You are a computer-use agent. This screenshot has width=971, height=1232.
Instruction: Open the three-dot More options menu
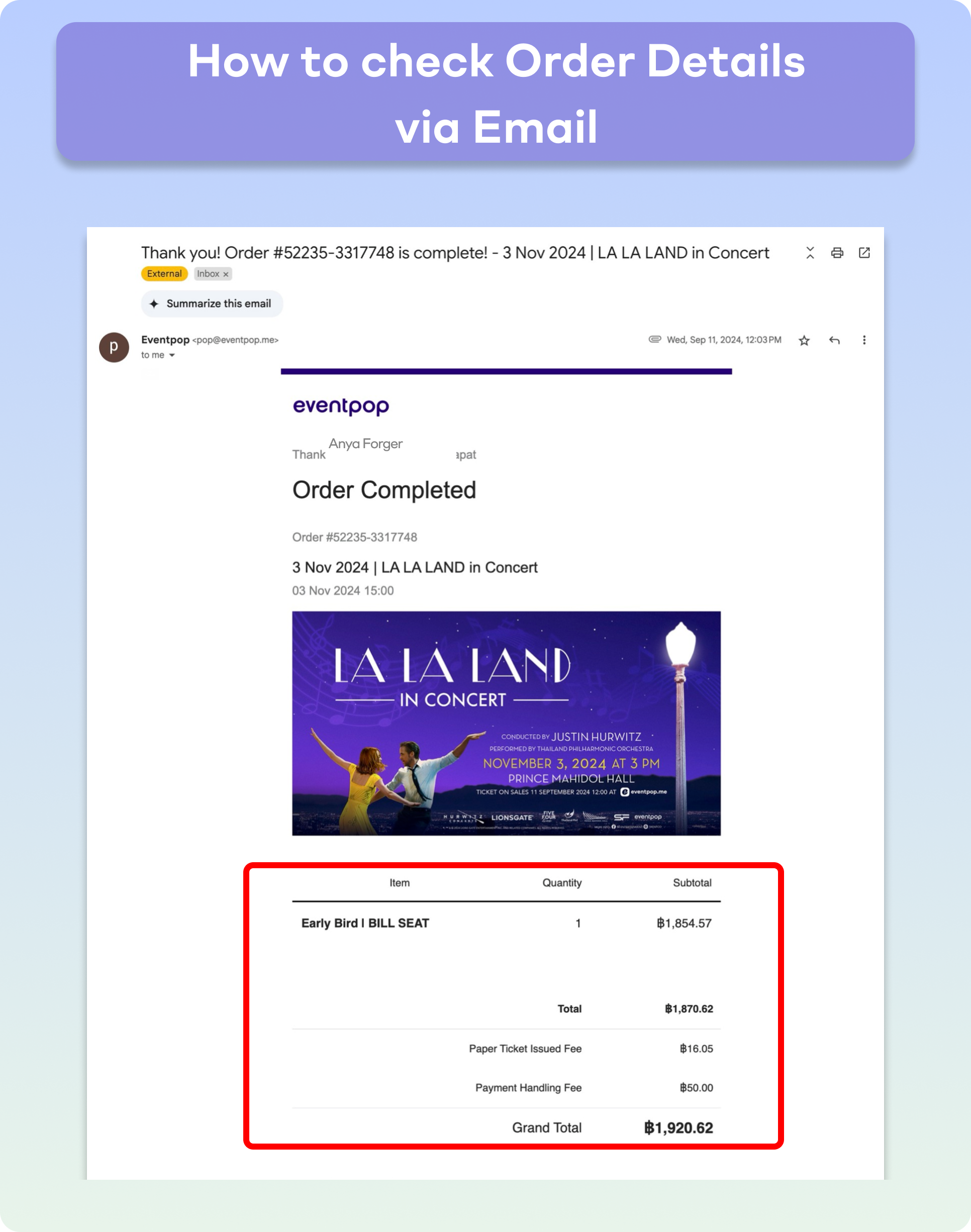click(x=864, y=340)
